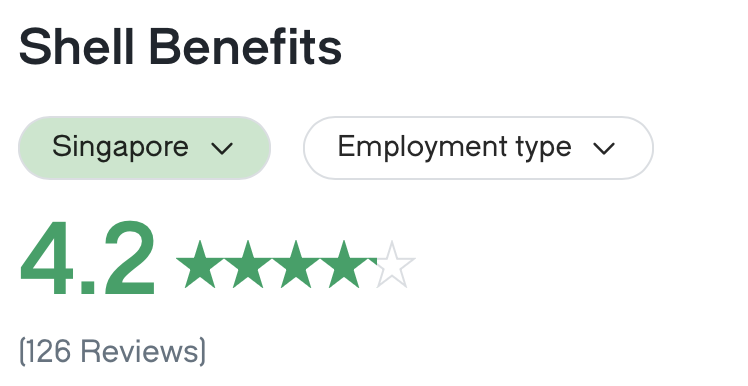Toggle the green Singapore filter pill
The image size is (748, 386).
[145, 148]
